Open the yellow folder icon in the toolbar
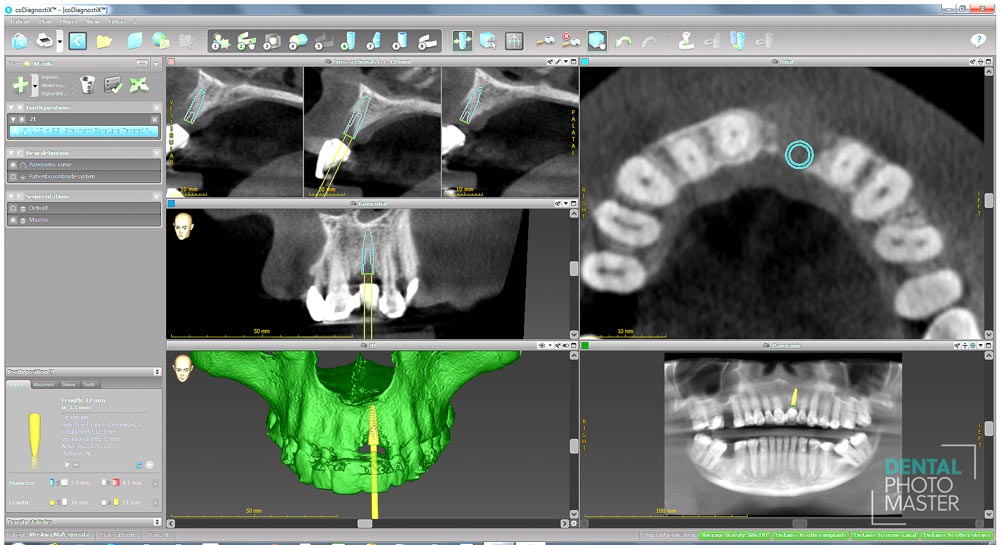1000x545 pixels. [104, 41]
